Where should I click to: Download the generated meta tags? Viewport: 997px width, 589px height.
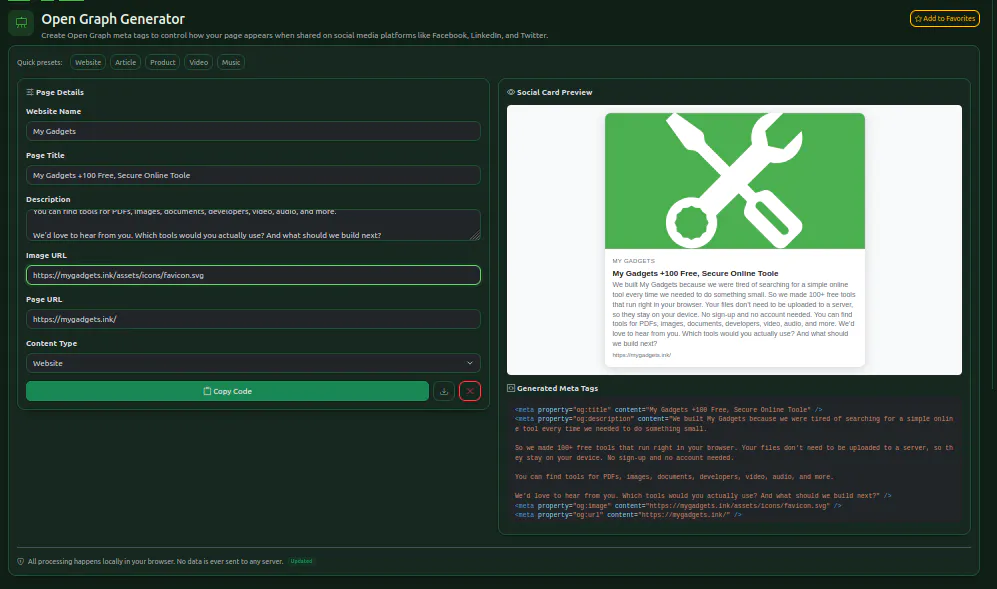coord(444,391)
